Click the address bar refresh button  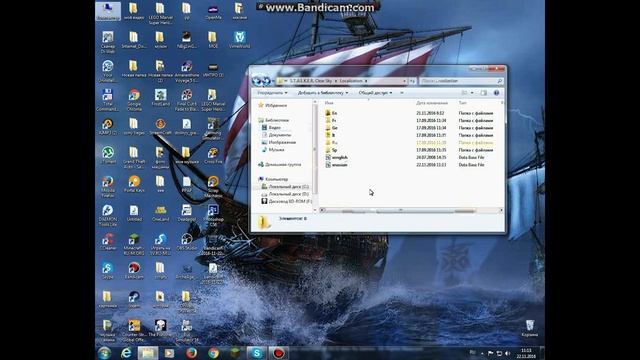[412, 81]
